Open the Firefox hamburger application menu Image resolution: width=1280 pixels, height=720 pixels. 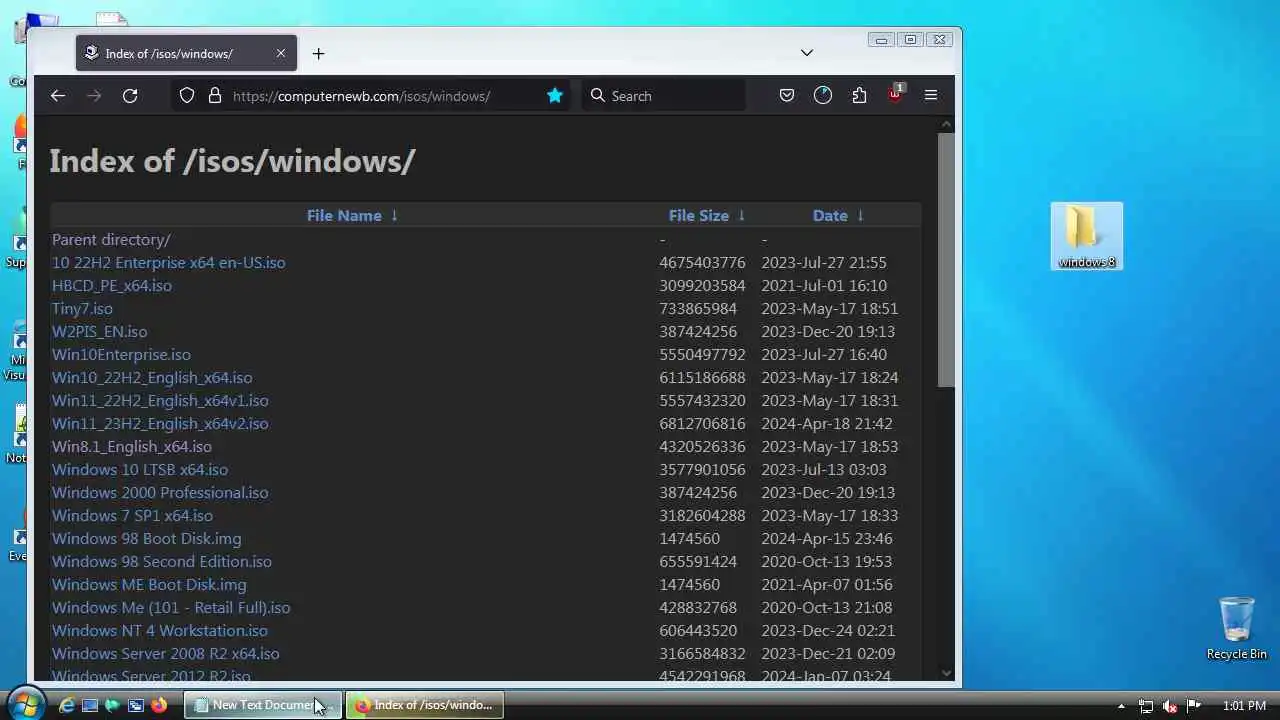931,96
